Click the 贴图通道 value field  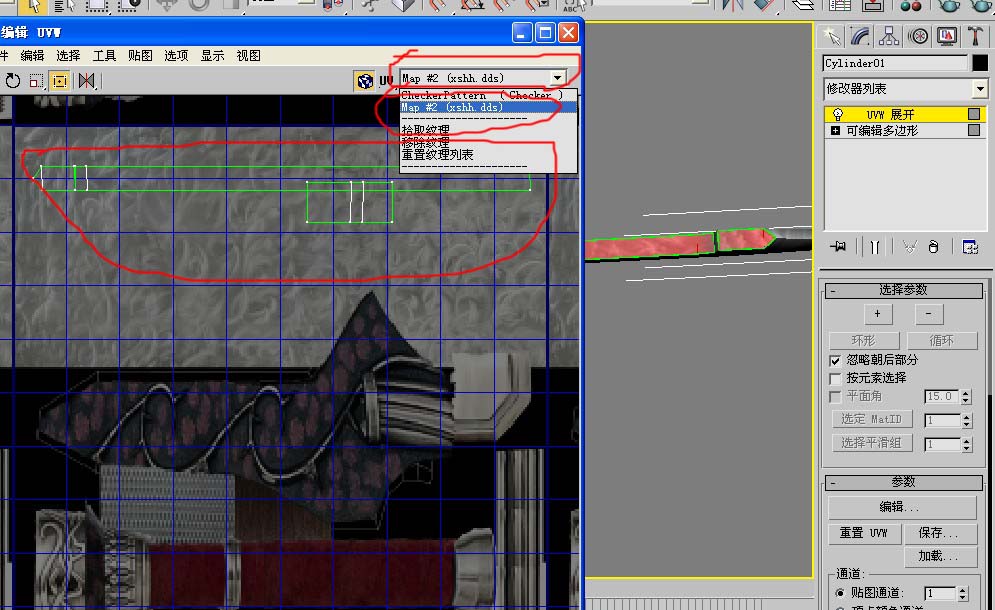click(x=940, y=593)
